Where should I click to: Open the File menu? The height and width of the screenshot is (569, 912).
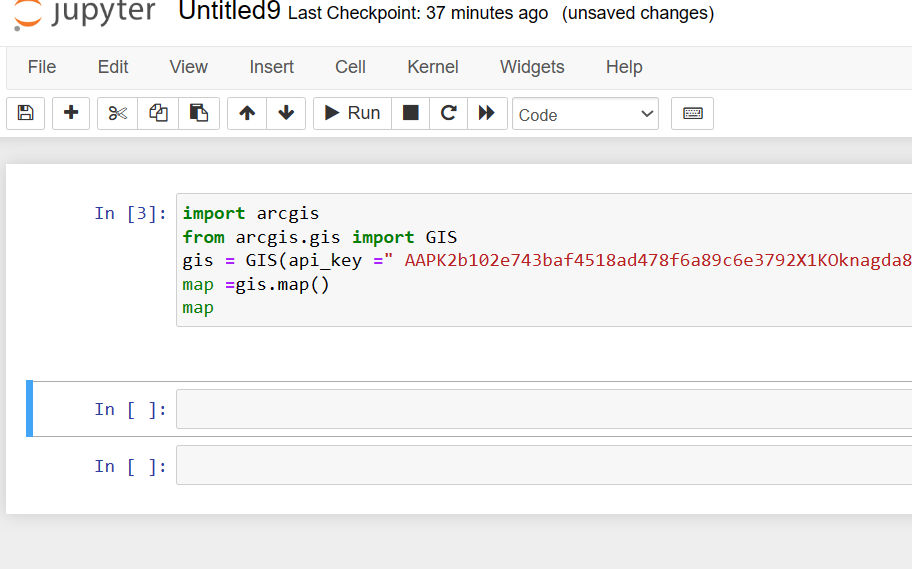(x=42, y=67)
